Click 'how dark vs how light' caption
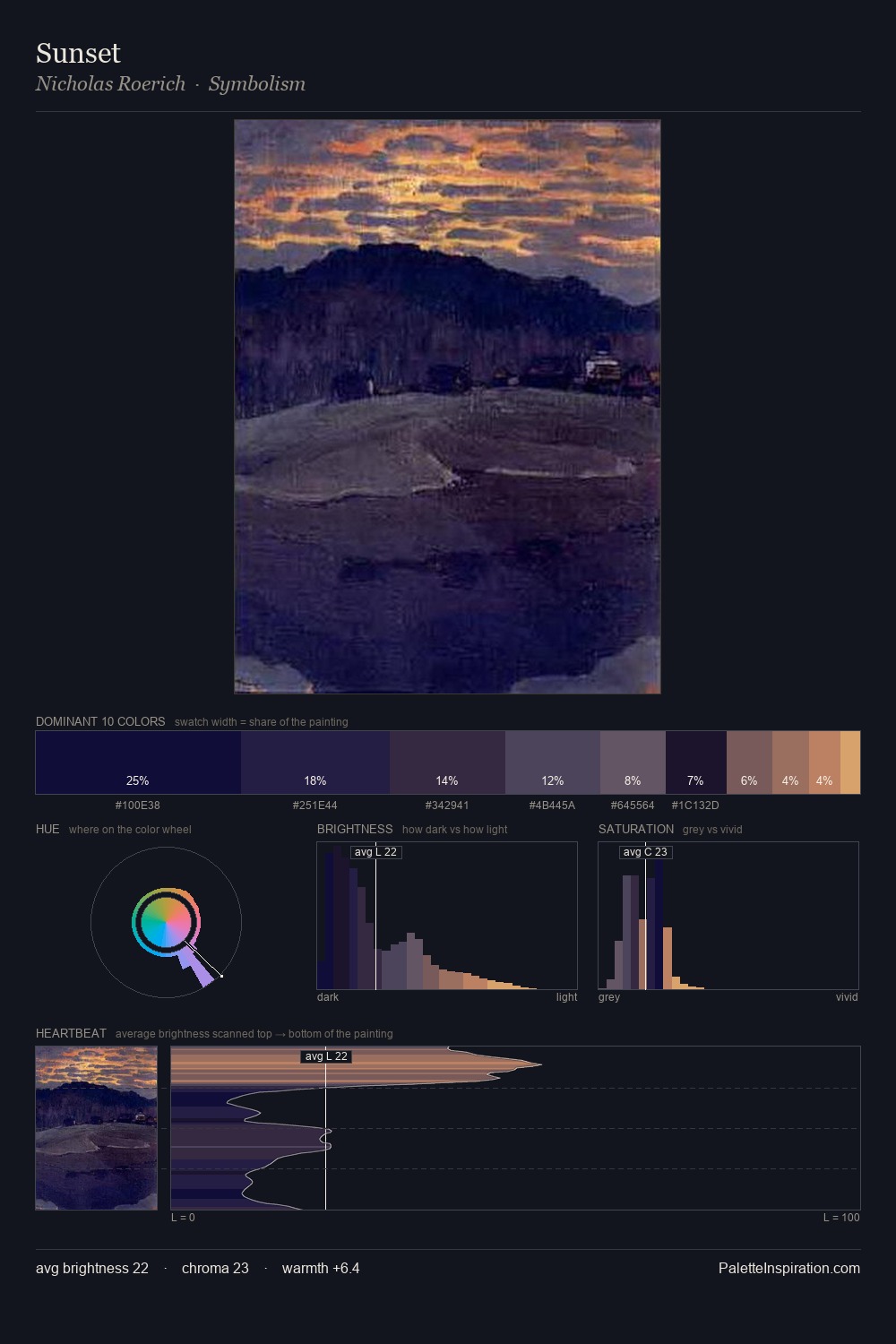896x1344 pixels. click(455, 830)
